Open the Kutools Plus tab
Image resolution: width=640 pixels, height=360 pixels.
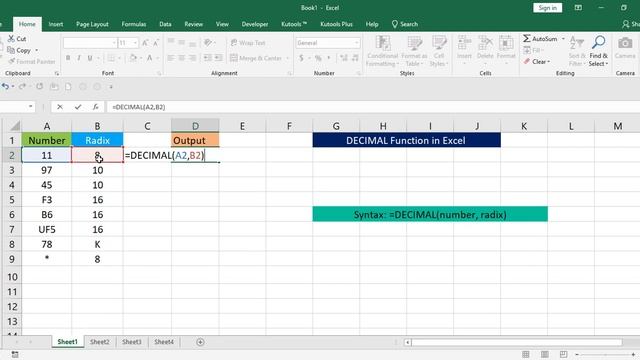[336, 24]
